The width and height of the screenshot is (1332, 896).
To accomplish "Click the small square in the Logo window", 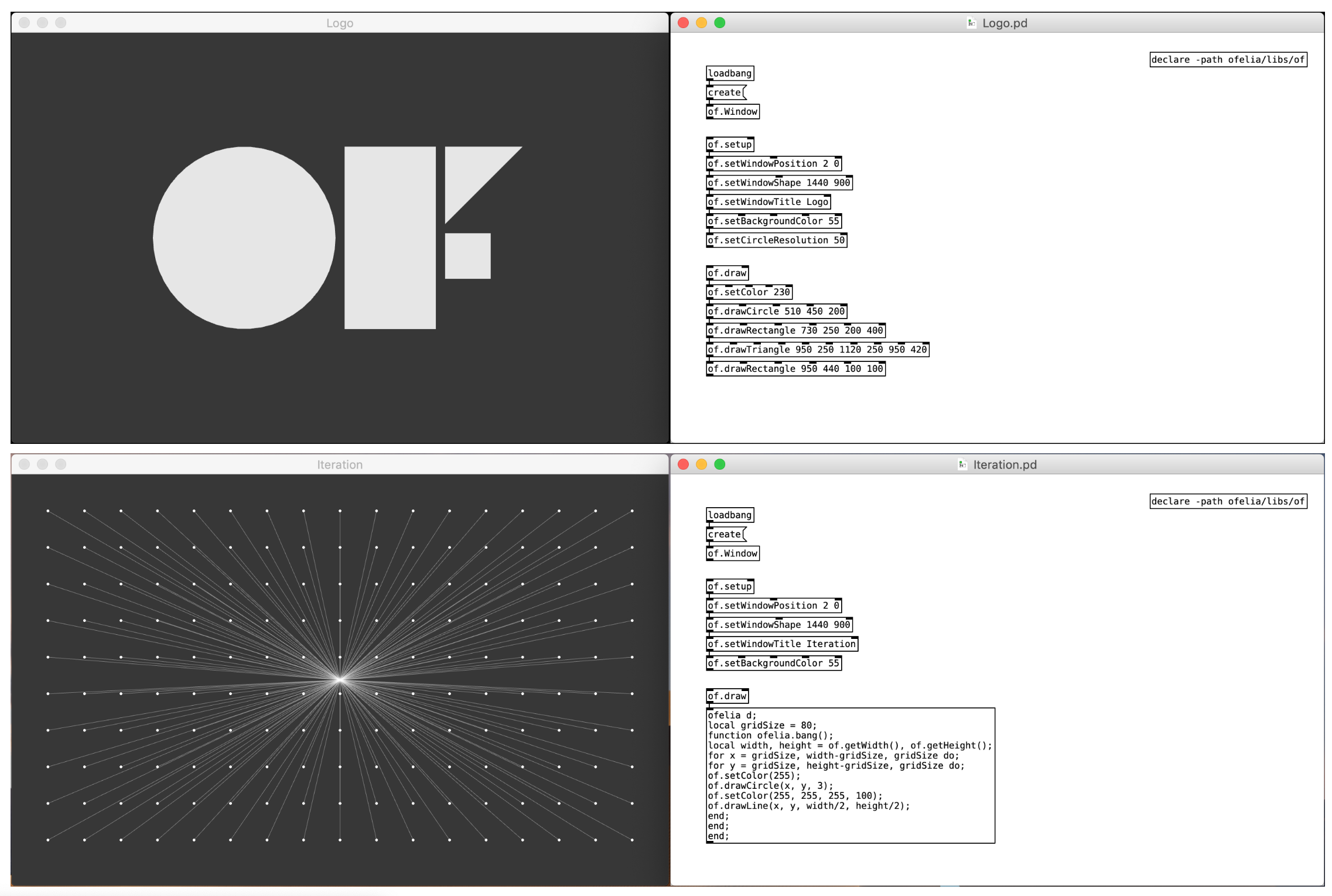I will [x=467, y=256].
